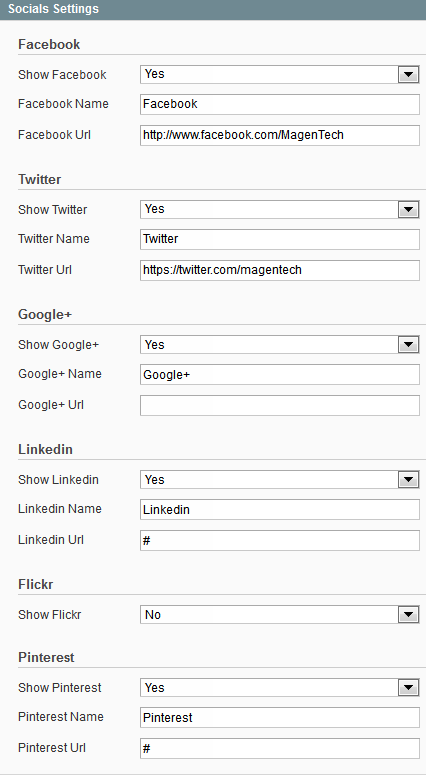The width and height of the screenshot is (426, 775).
Task: Click the Twitter Name text box
Action: tap(280, 239)
